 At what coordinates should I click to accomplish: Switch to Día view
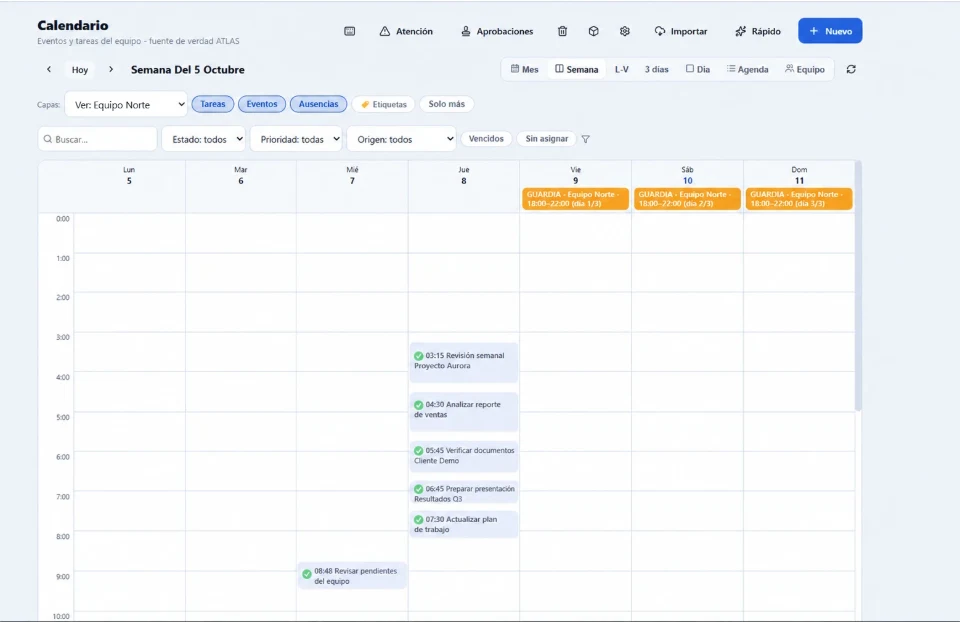(698, 69)
